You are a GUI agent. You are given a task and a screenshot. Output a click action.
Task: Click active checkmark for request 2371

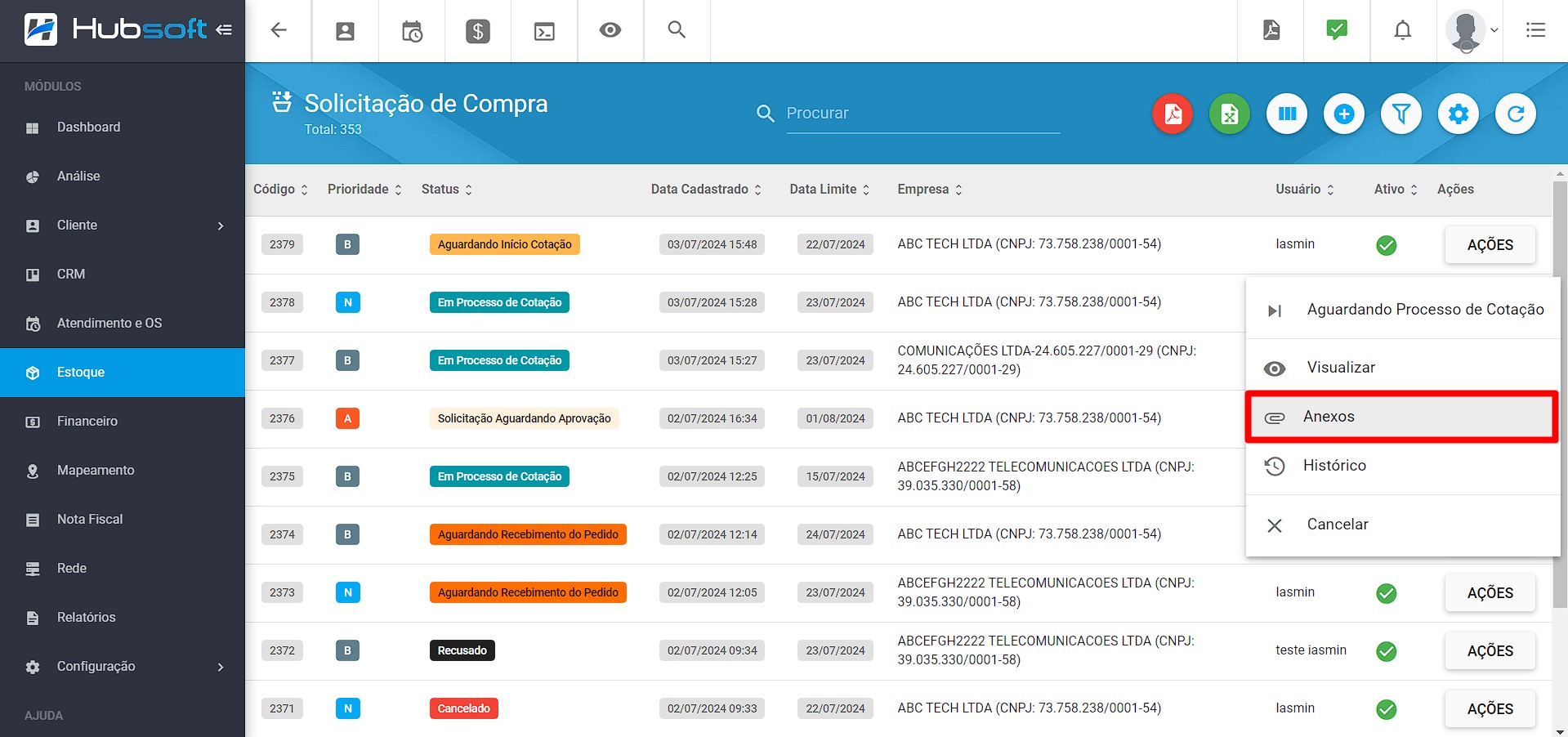[1387, 709]
